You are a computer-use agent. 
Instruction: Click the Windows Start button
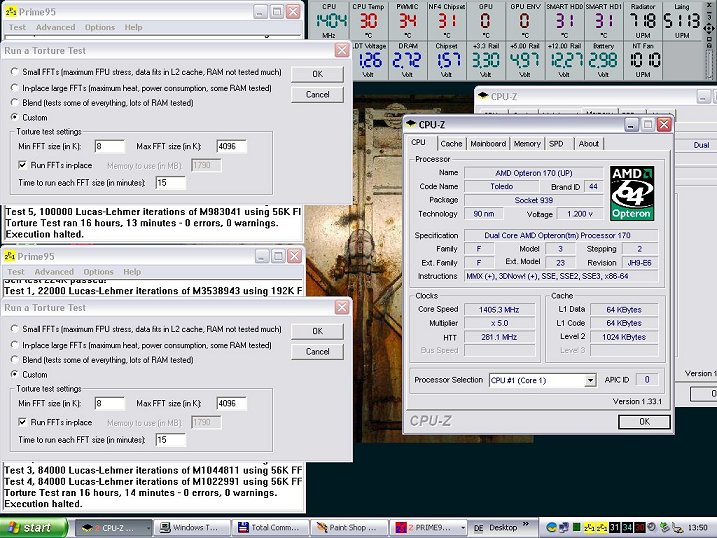click(34, 527)
